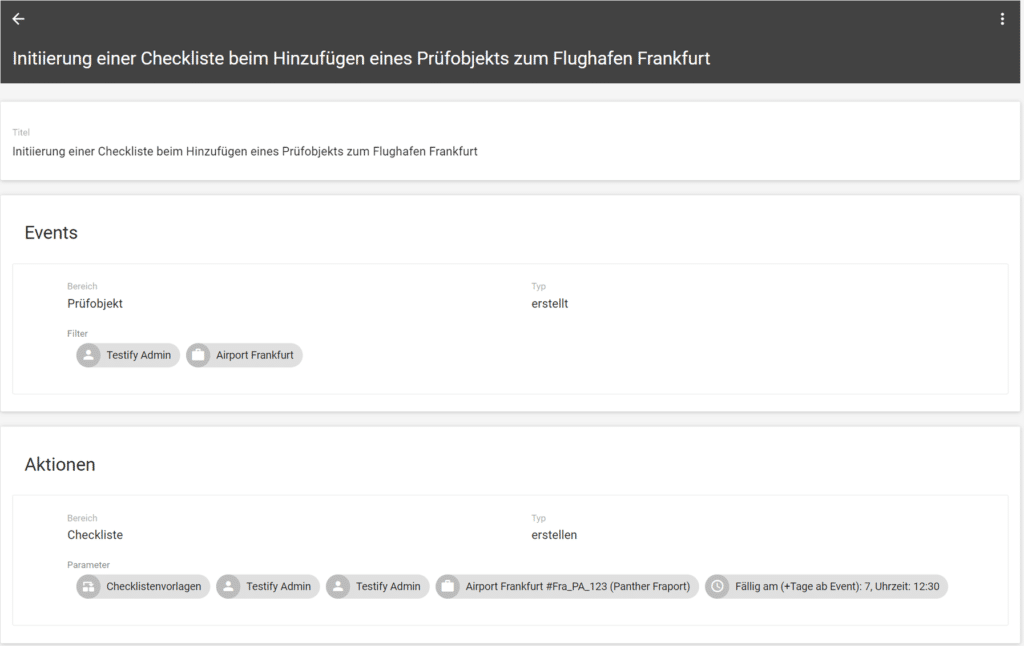Click the person icon on the Events Testify Admin chip
Viewport: 1024px width, 646px height.
coord(88,355)
